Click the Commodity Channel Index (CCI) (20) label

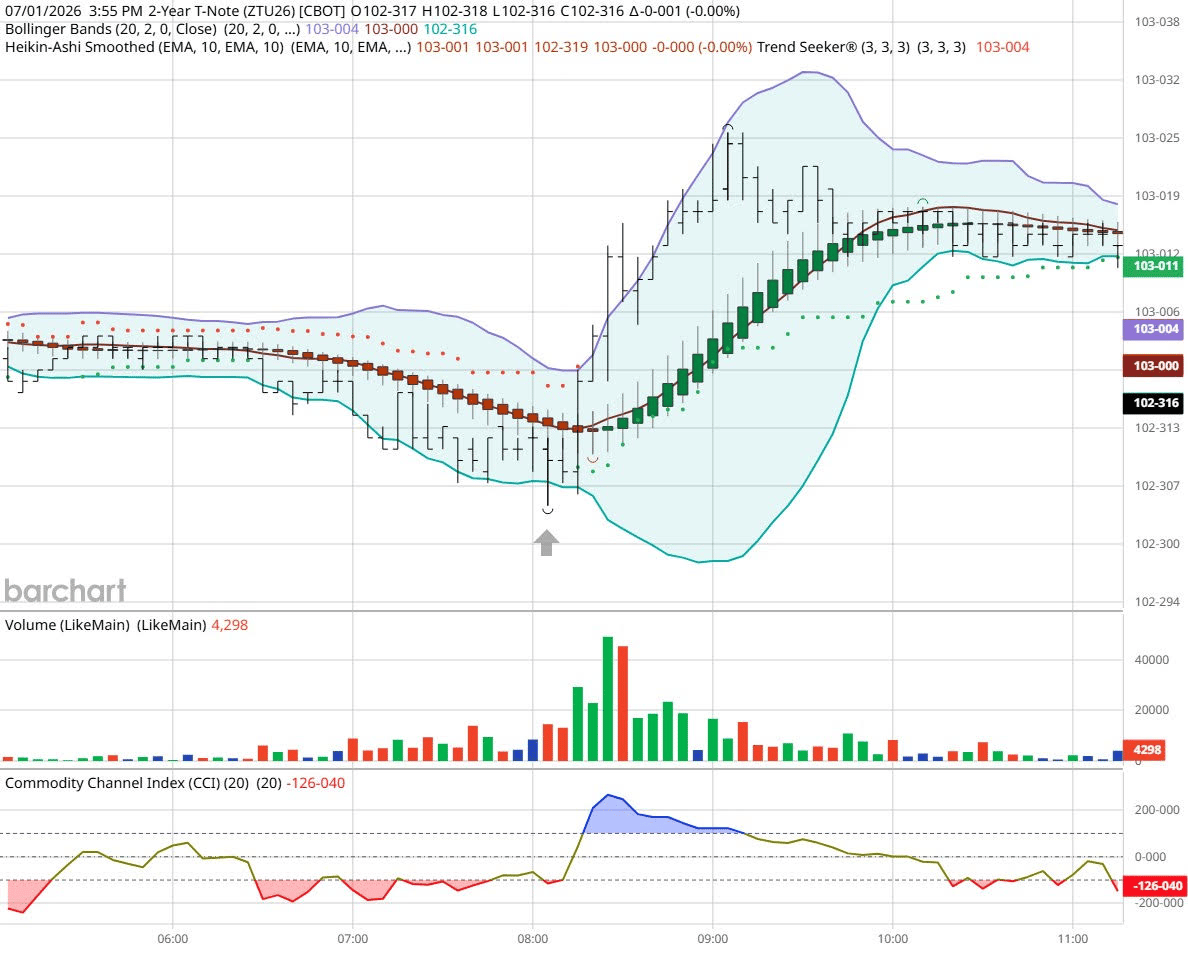point(127,783)
